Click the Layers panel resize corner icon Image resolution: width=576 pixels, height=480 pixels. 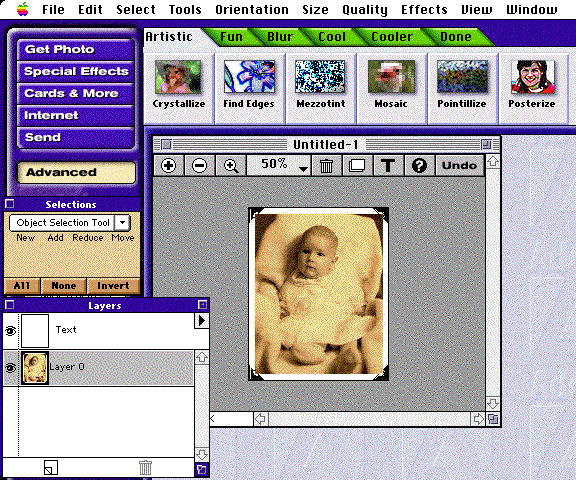[202, 469]
